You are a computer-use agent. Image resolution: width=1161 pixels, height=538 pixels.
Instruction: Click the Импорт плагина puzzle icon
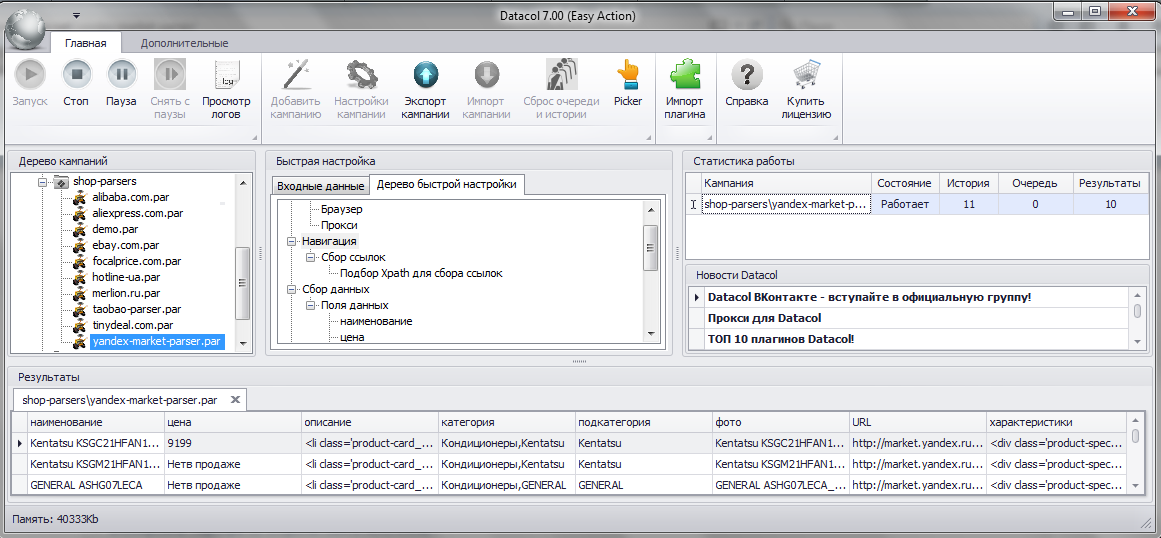coord(685,75)
